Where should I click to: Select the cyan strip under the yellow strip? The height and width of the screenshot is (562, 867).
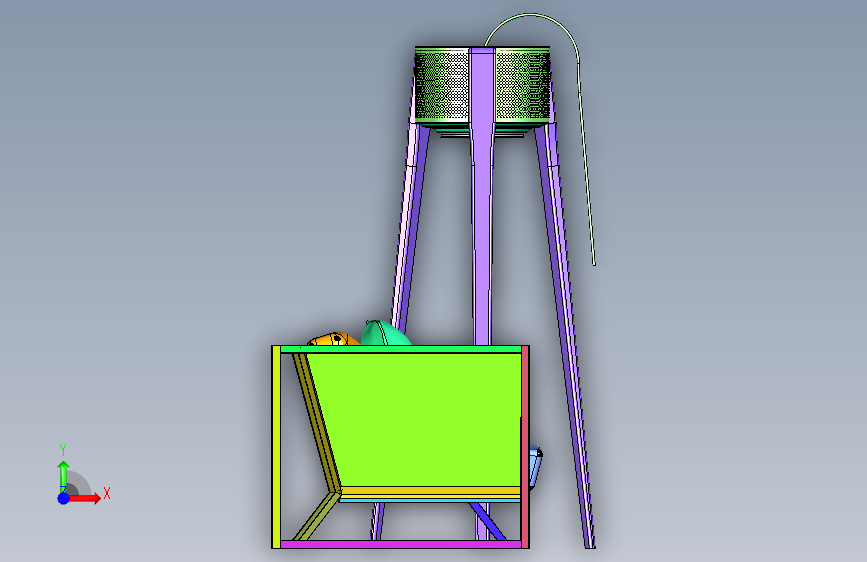pyautogui.click(x=430, y=500)
